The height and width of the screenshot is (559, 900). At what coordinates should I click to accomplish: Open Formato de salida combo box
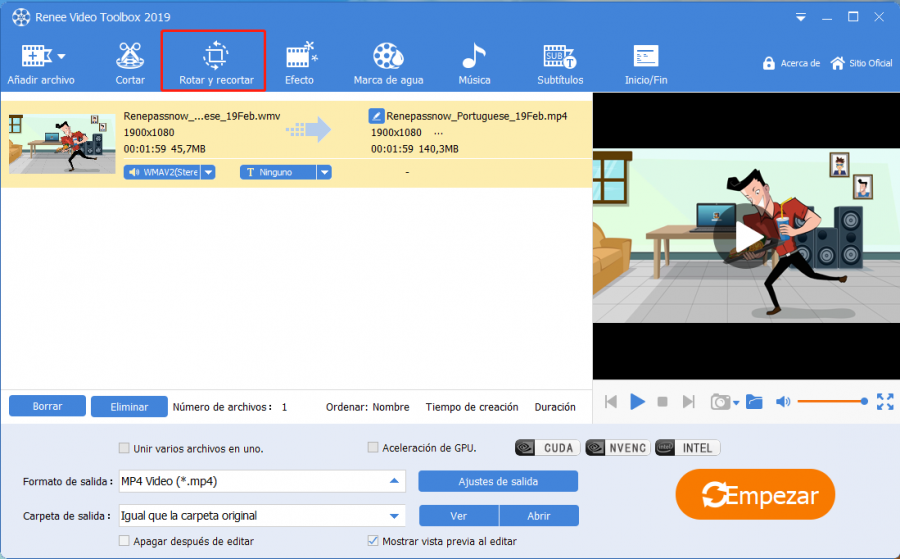(x=262, y=482)
